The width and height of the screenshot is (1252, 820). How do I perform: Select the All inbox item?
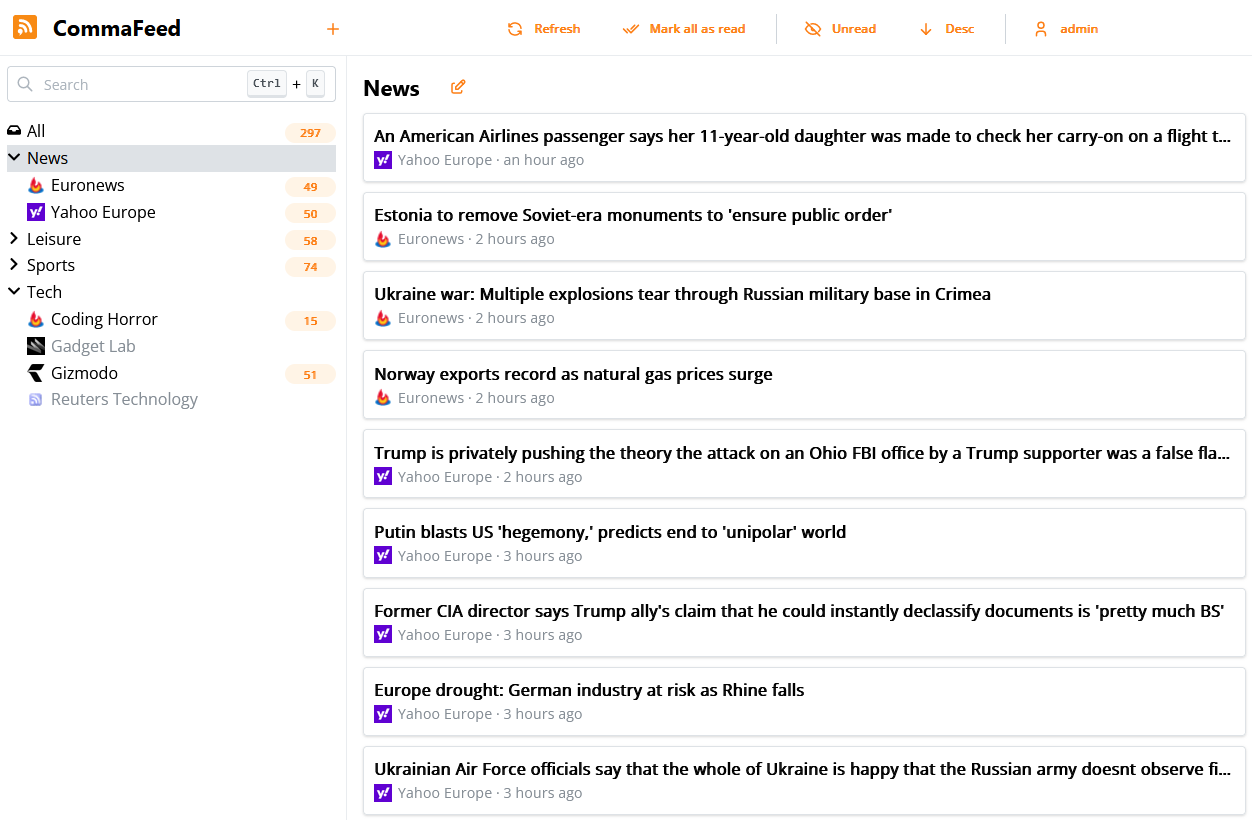(36, 131)
